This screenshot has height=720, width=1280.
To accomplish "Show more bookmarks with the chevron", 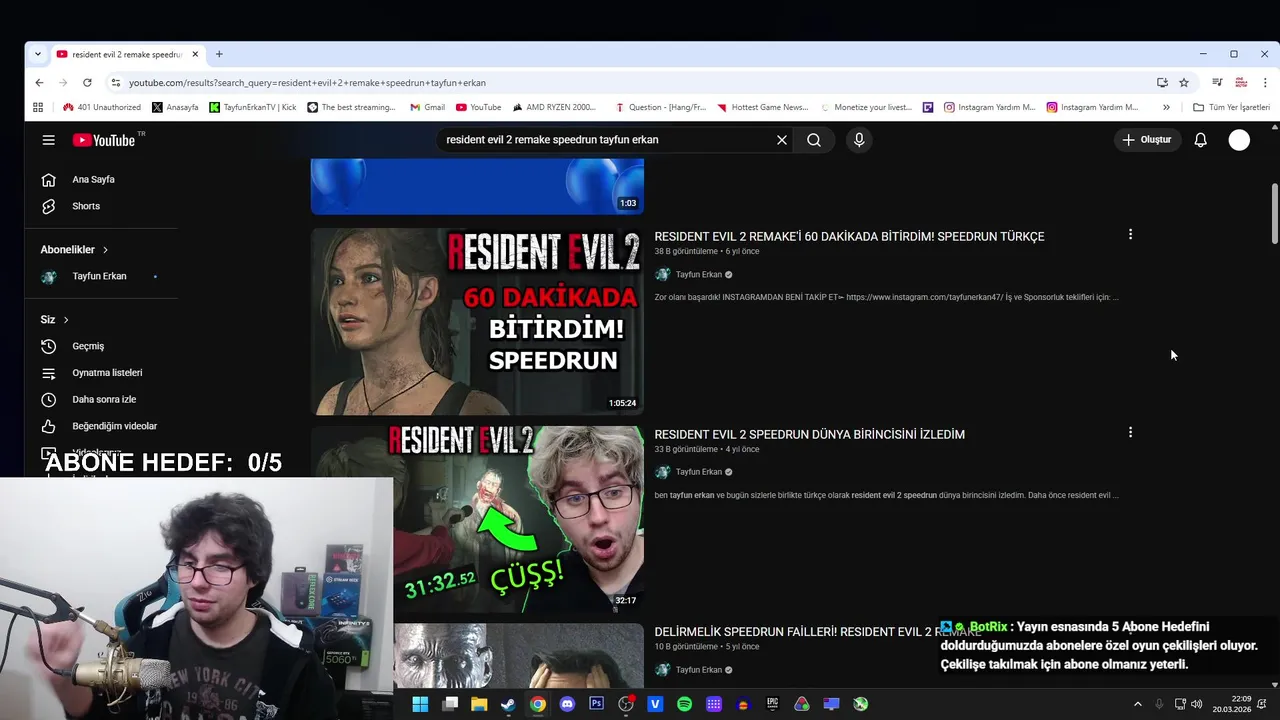I will pos(1166,107).
